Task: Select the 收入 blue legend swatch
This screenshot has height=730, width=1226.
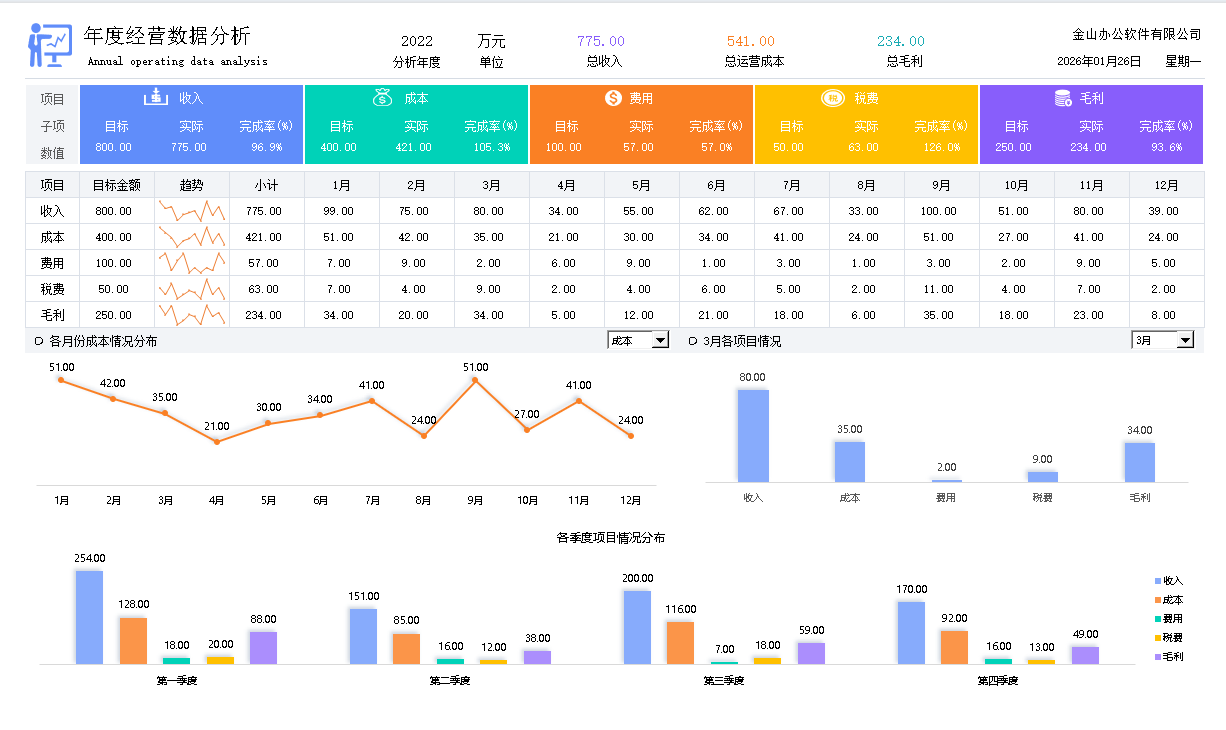Action: tap(1158, 581)
